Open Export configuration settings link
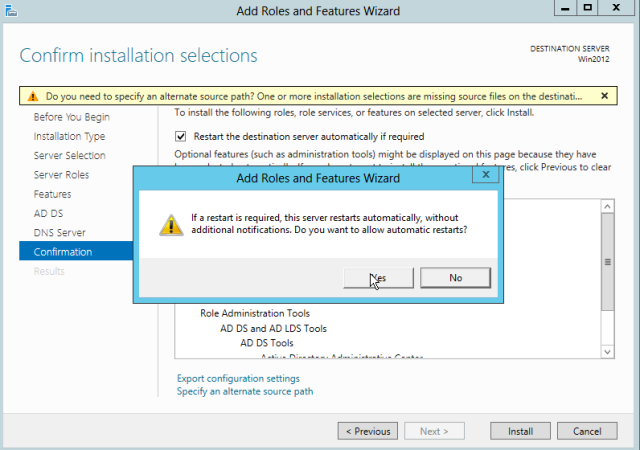The width and height of the screenshot is (640, 450). tap(238, 379)
